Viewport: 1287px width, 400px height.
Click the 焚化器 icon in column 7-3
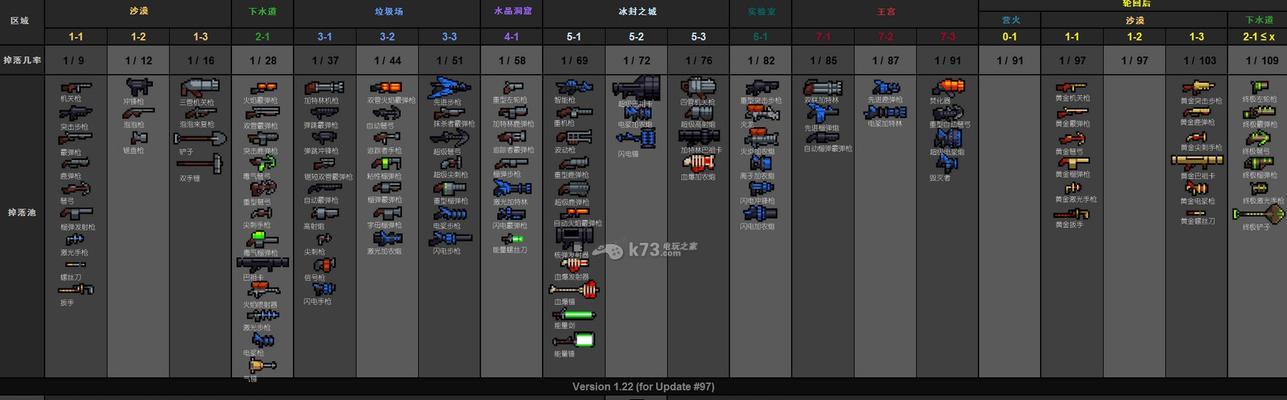(948, 88)
